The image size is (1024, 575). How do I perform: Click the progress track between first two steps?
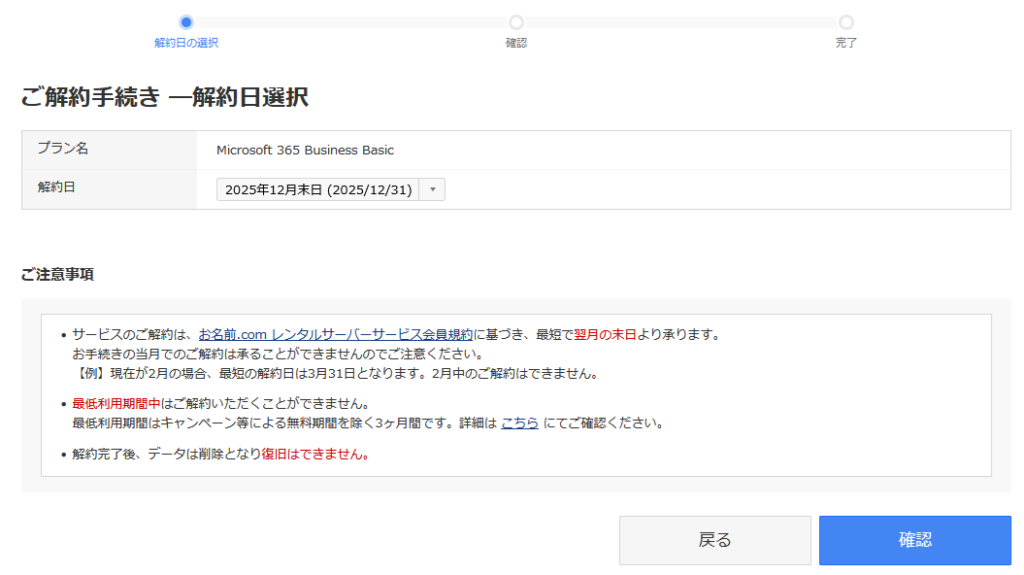tap(350, 22)
